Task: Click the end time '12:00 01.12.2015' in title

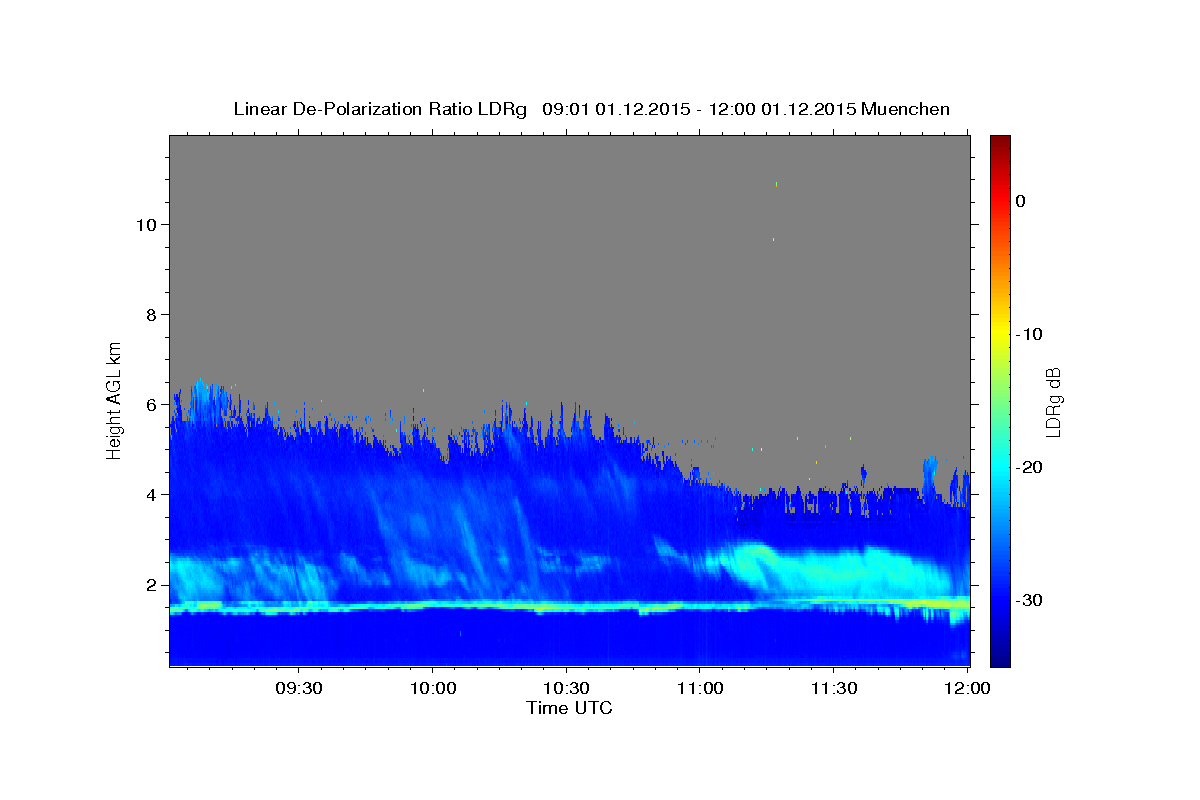Action: [781, 109]
